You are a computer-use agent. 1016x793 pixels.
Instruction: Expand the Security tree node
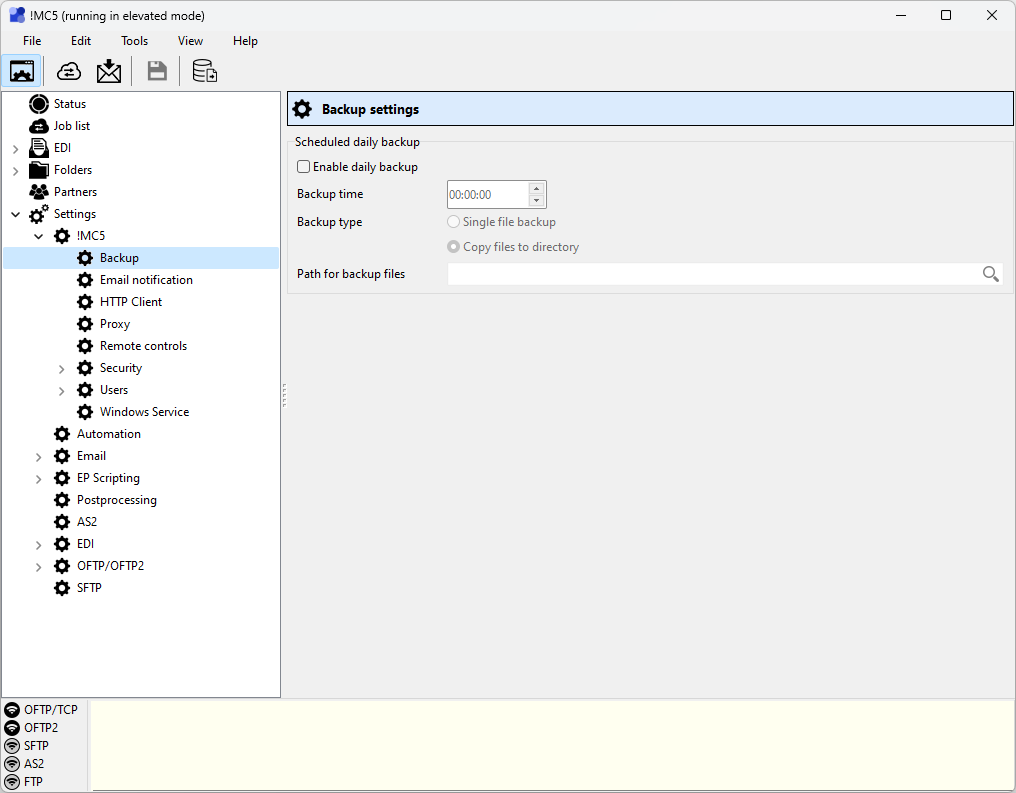[62, 369]
